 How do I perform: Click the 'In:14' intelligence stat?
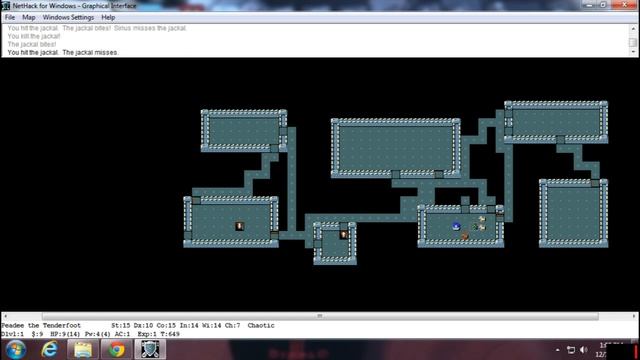(189, 326)
